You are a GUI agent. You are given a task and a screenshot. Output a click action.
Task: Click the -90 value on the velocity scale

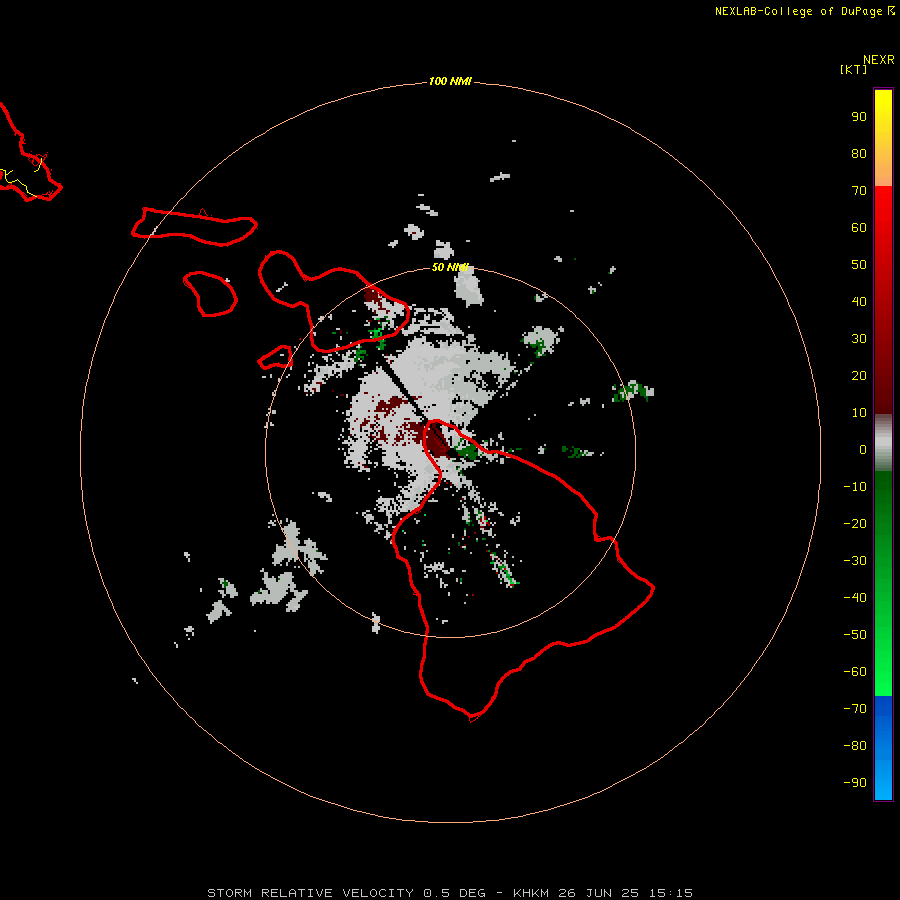(855, 783)
